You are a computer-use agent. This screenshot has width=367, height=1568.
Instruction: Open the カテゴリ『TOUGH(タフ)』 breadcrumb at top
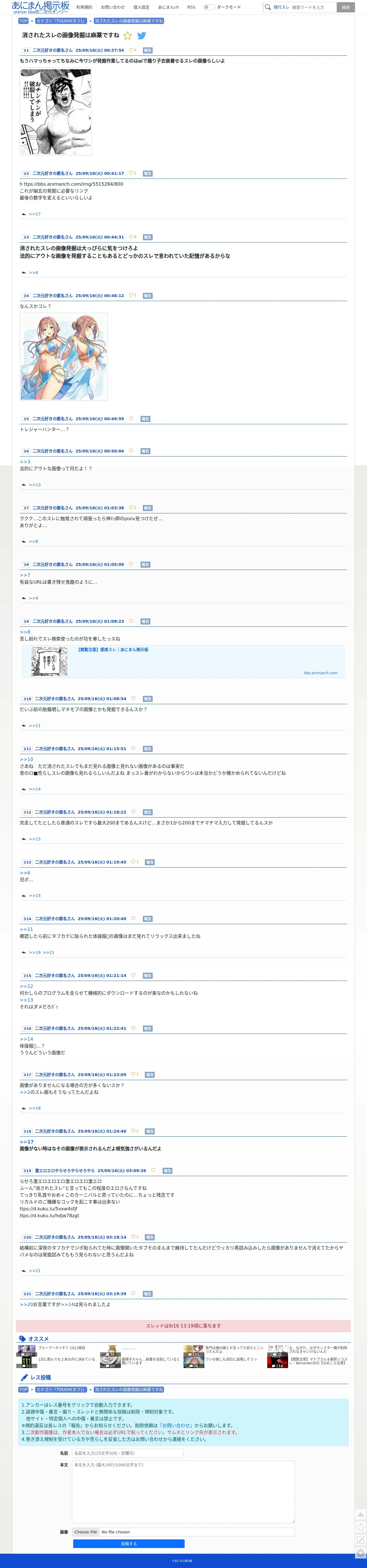tap(61, 21)
